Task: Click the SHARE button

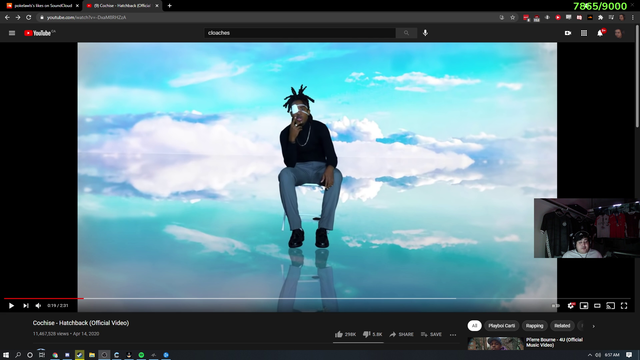Action: tap(401, 334)
